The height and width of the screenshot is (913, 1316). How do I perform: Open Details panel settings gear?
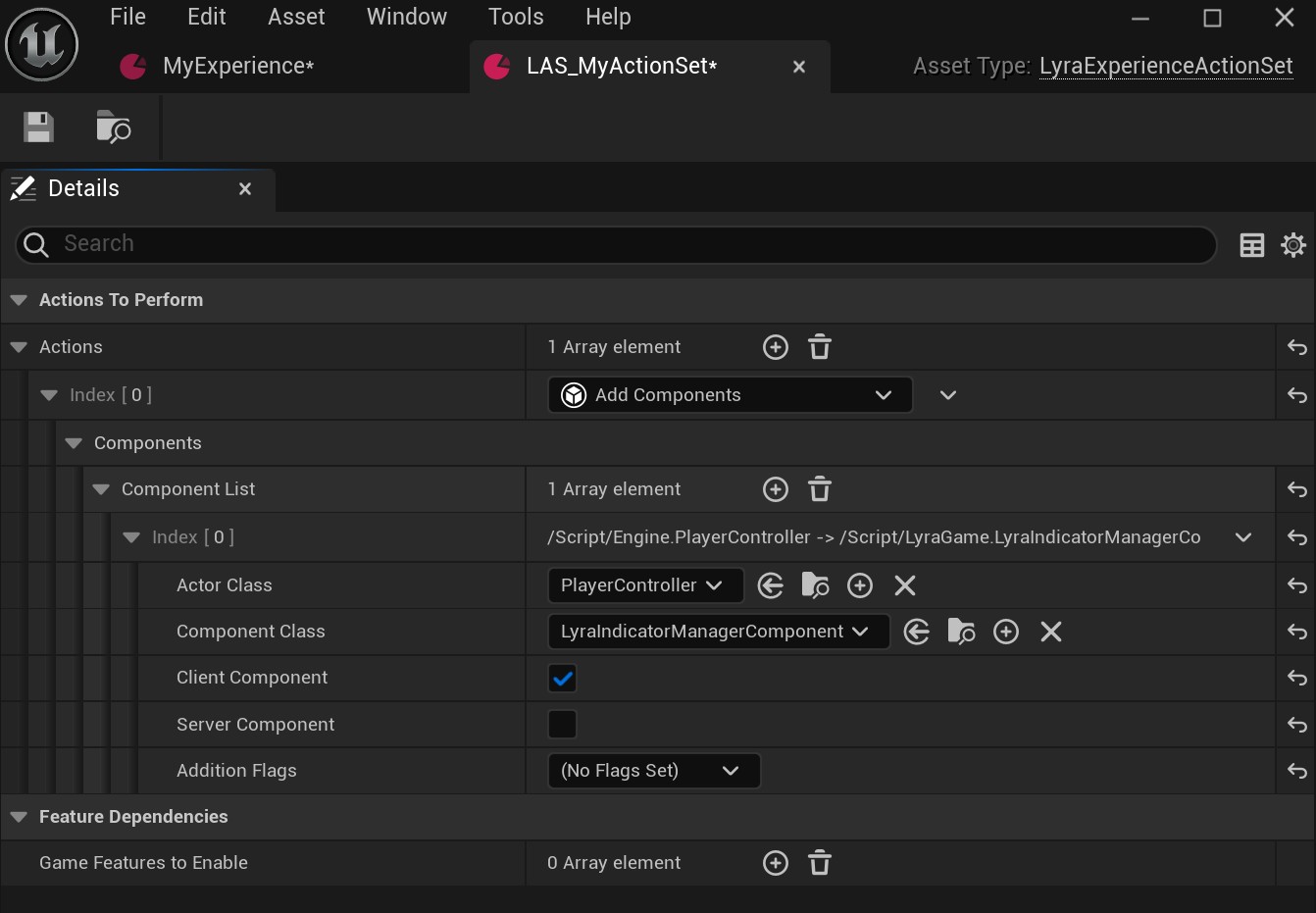[1293, 244]
